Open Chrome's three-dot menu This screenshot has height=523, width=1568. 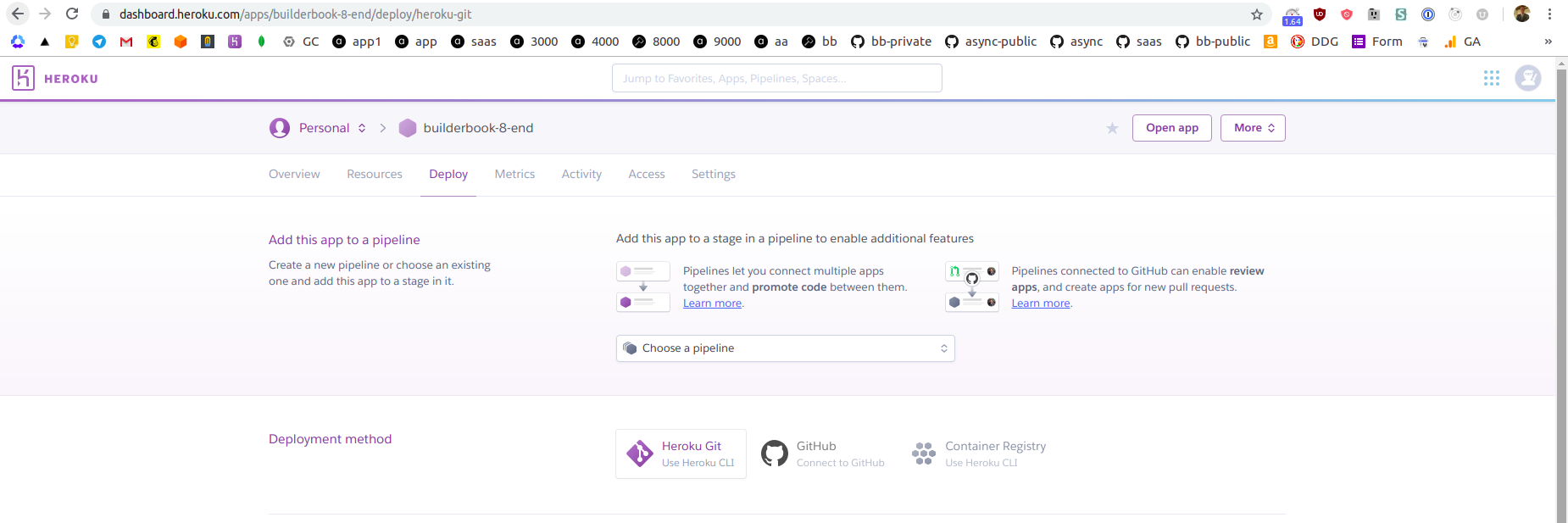pyautogui.click(x=1549, y=14)
